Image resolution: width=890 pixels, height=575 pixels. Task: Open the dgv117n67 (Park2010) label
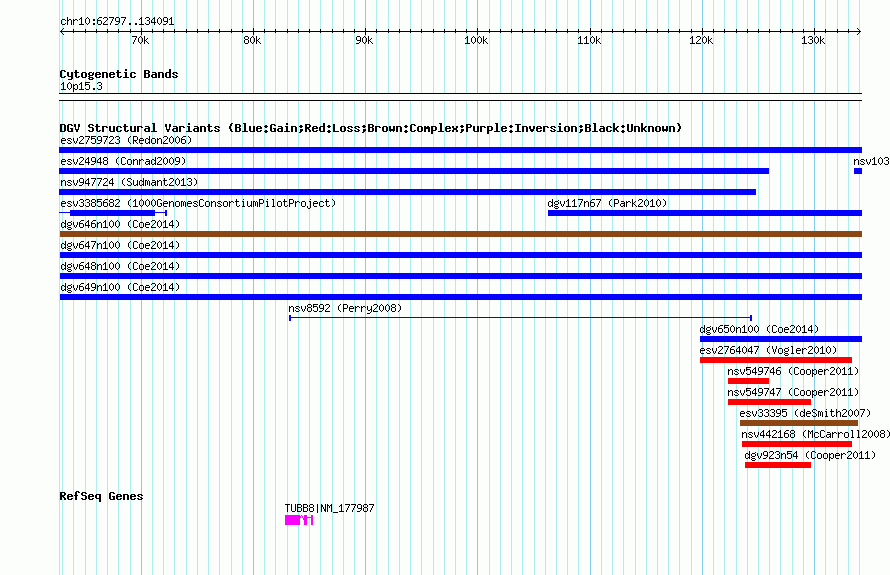607,203
